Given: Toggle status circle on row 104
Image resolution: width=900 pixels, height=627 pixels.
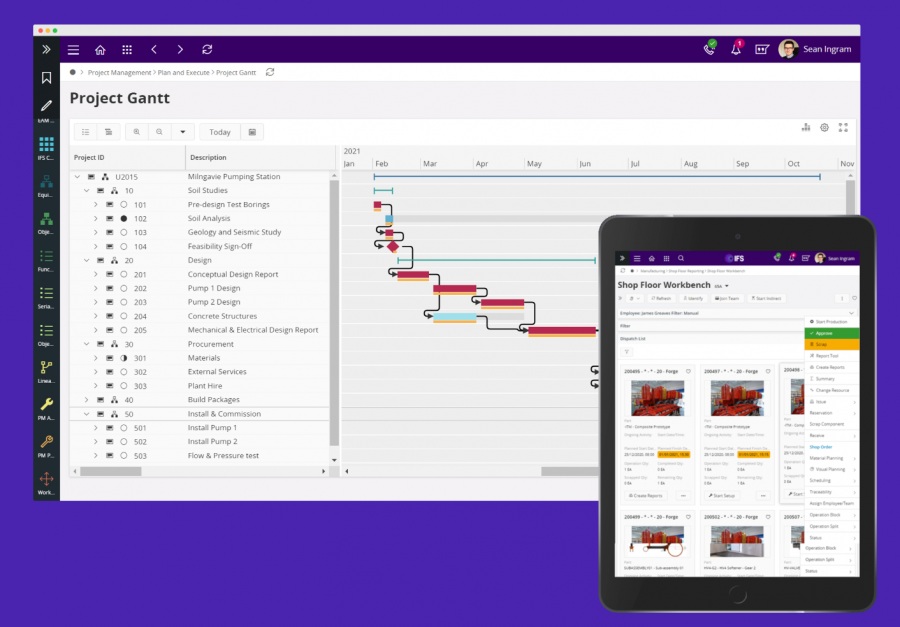Looking at the screenshot, I should (123, 246).
